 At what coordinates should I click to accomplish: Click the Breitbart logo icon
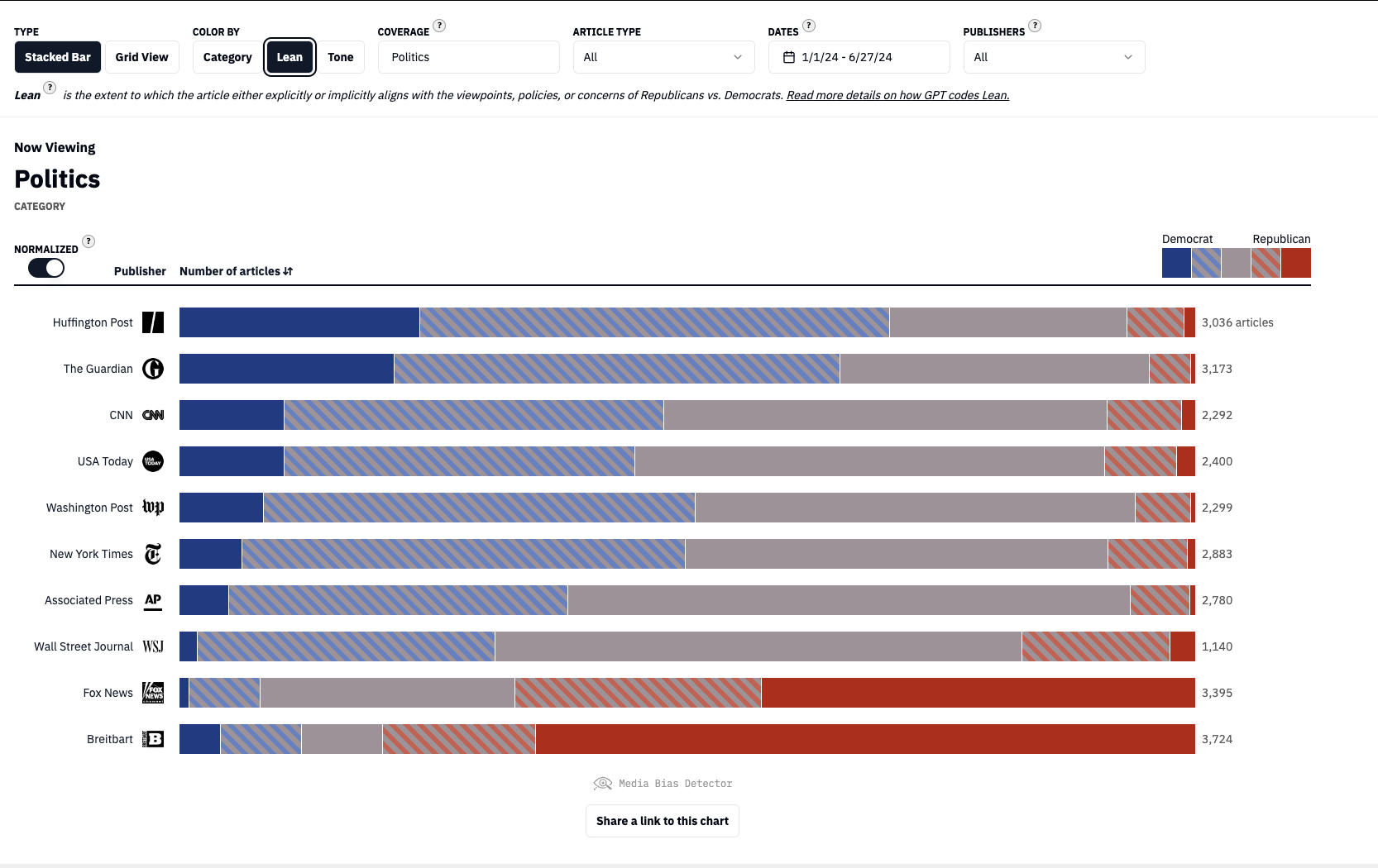[x=153, y=739]
